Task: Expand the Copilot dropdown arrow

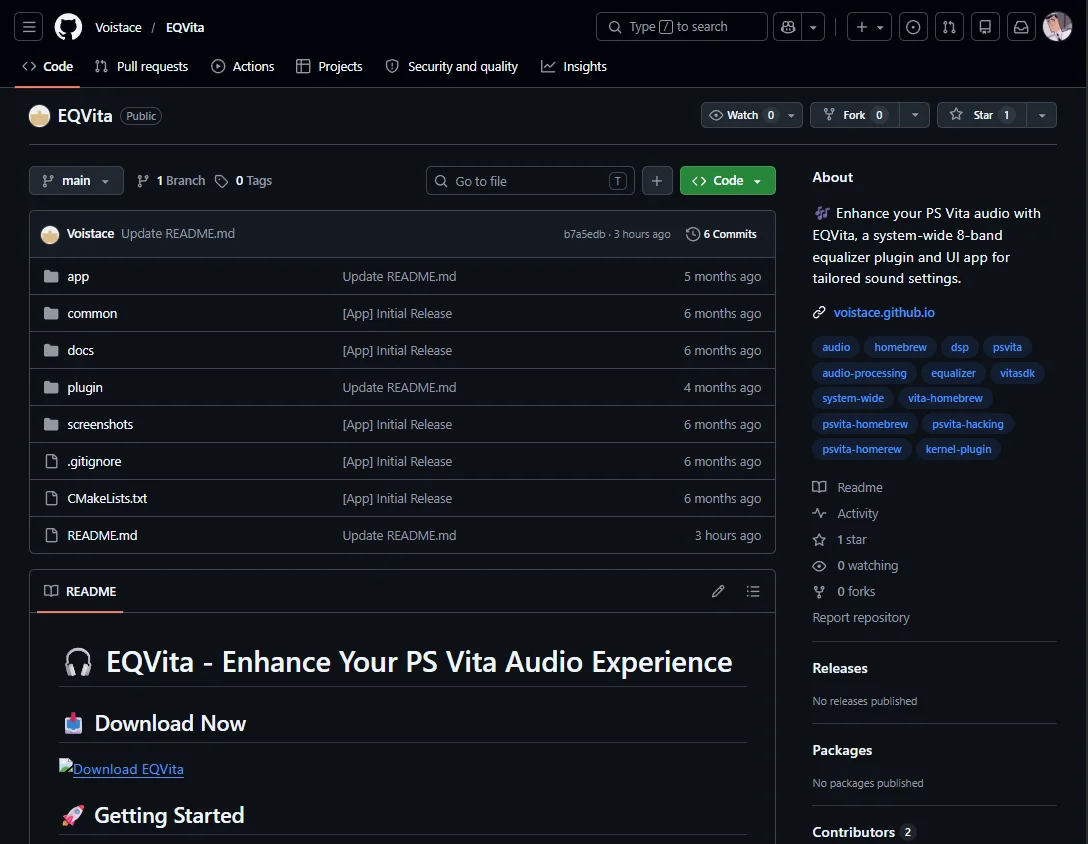Action: coord(813,27)
